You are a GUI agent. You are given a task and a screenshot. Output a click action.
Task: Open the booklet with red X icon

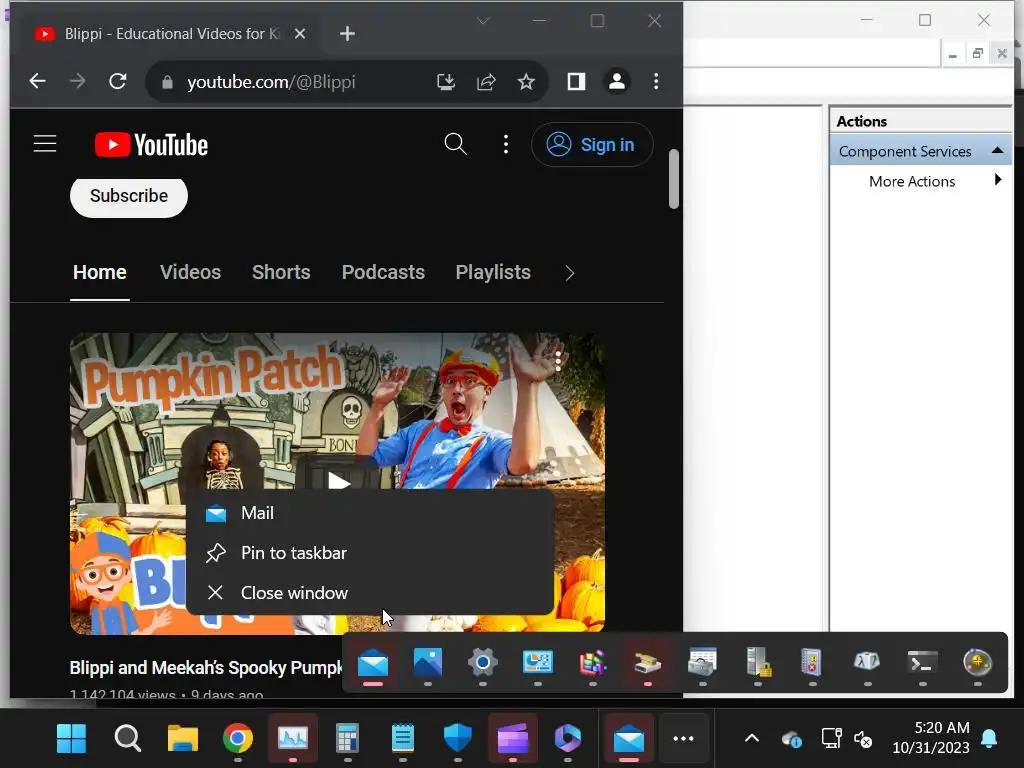(x=812, y=663)
